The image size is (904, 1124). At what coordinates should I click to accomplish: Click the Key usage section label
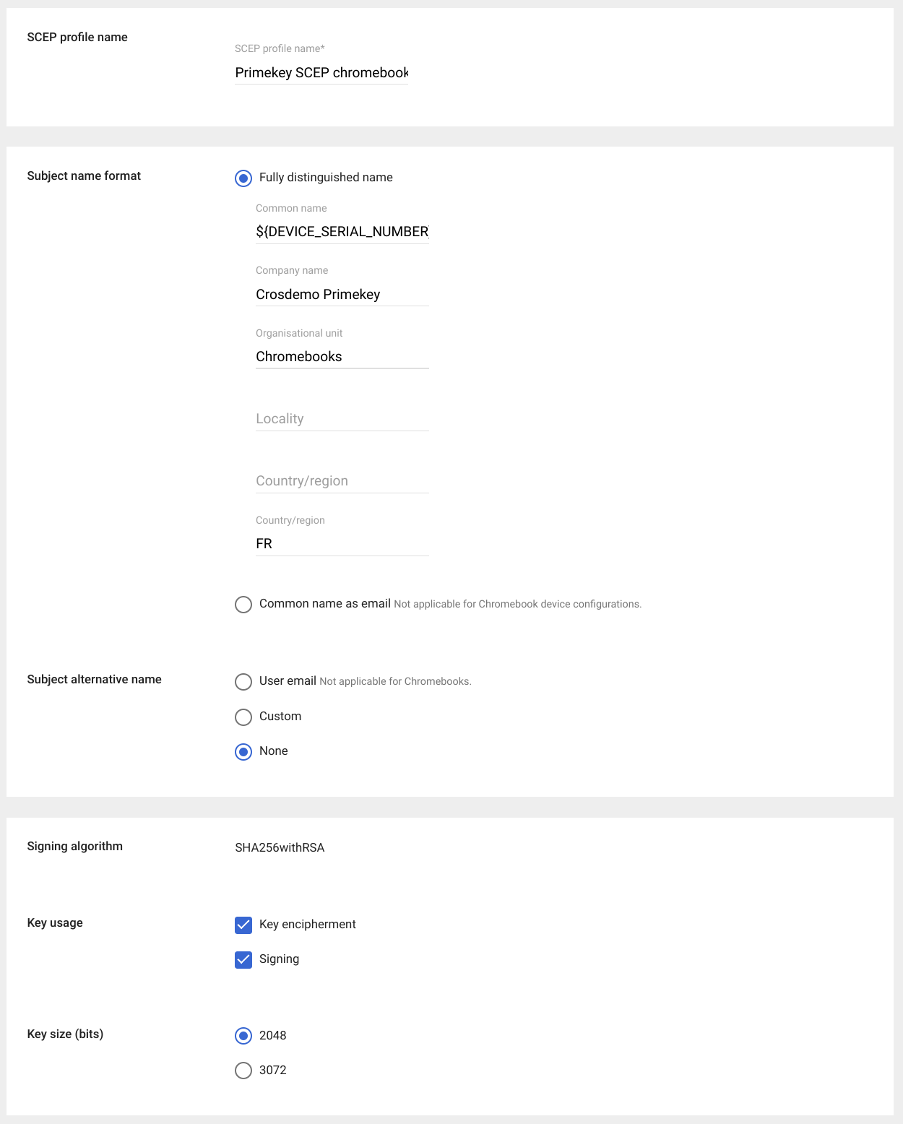[x=55, y=923]
